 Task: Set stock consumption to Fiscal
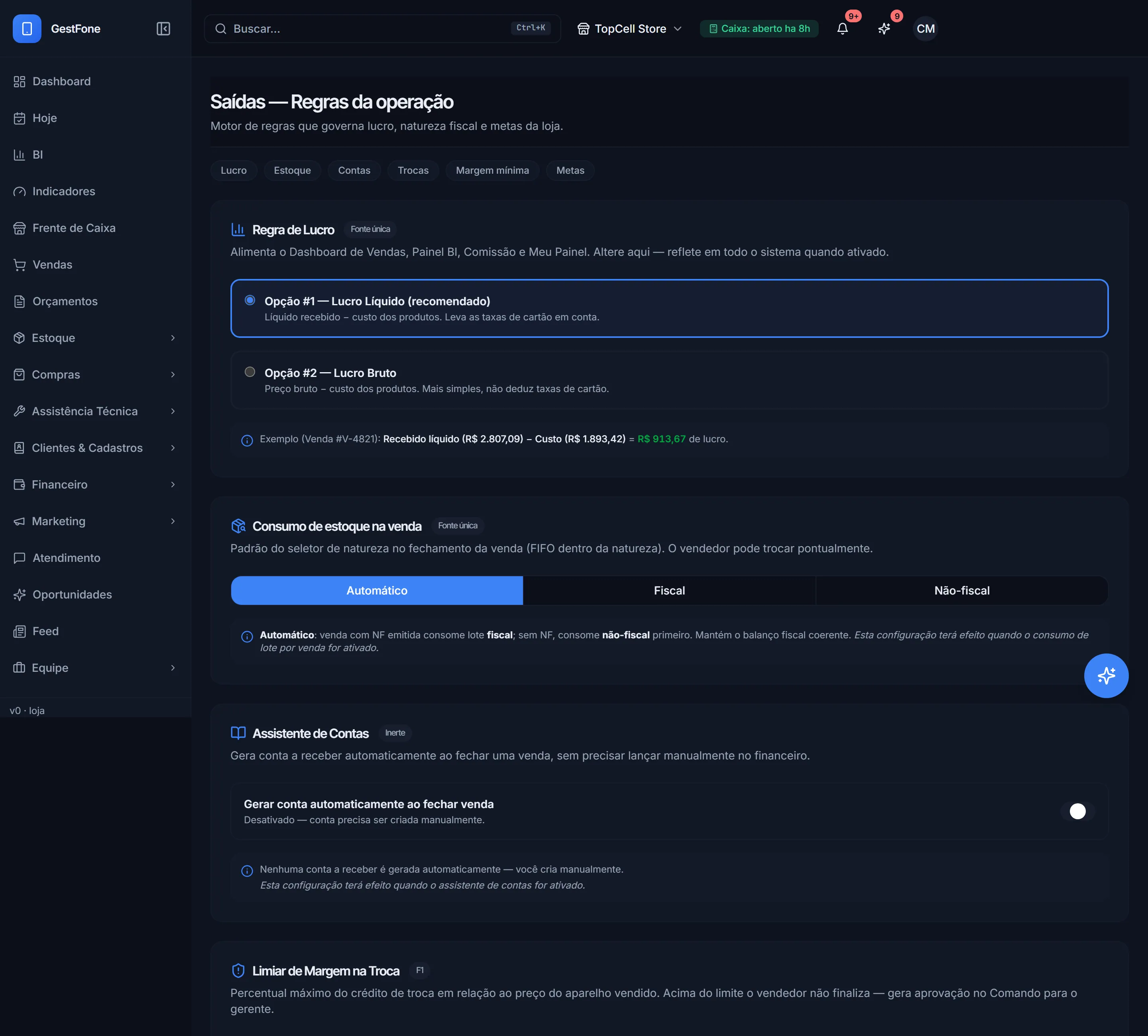click(x=669, y=590)
